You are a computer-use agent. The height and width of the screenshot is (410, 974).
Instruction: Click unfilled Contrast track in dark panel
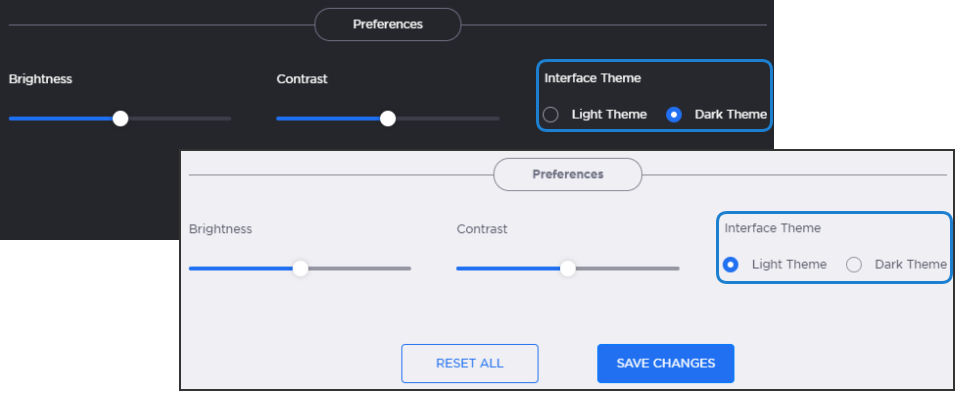(446, 118)
